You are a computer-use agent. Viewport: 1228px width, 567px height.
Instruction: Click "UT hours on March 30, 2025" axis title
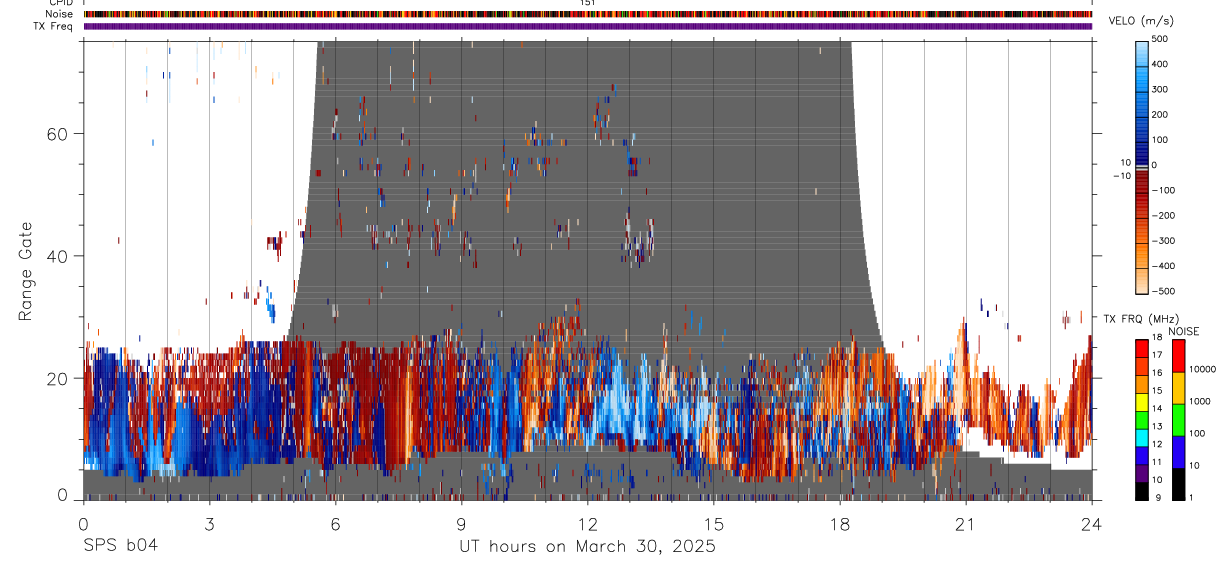pyautogui.click(x=587, y=547)
